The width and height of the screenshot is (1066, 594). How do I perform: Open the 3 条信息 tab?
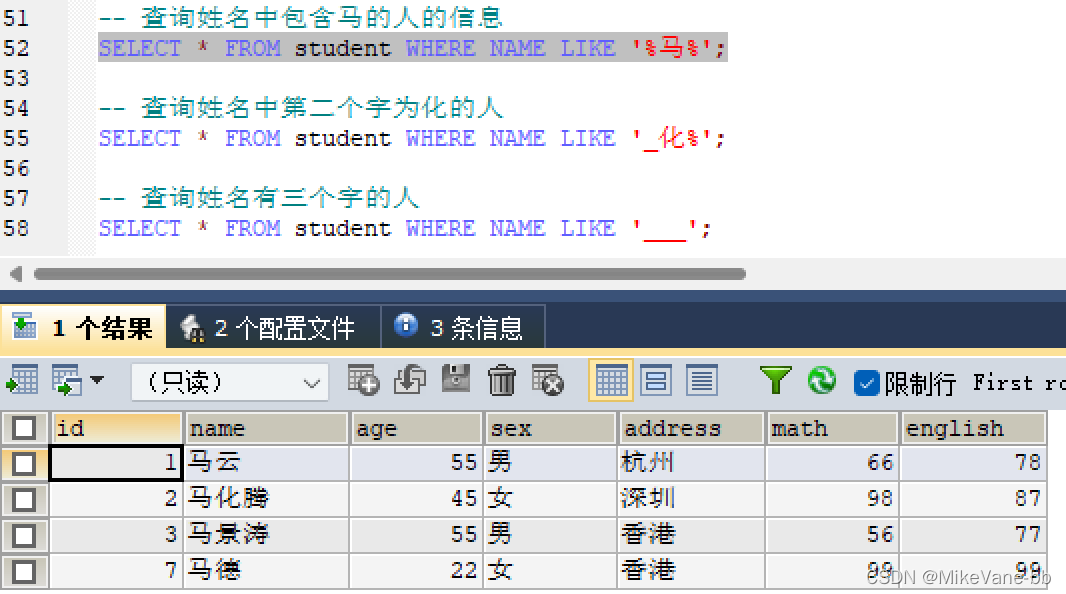click(463, 328)
